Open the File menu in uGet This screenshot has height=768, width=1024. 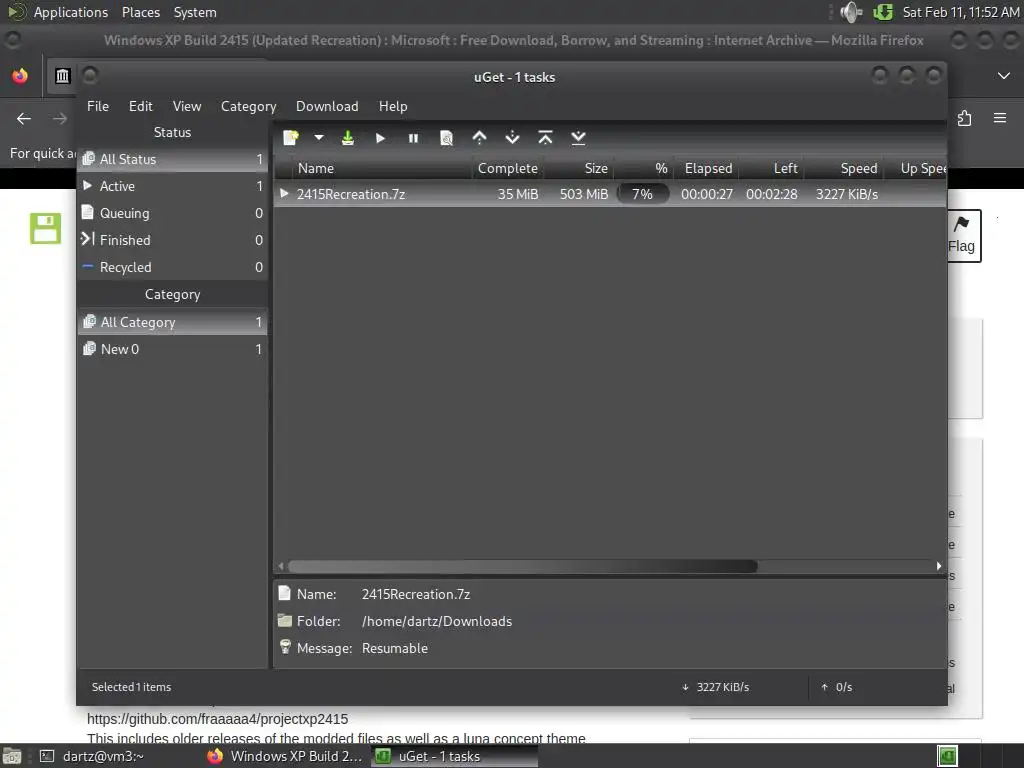click(98, 106)
